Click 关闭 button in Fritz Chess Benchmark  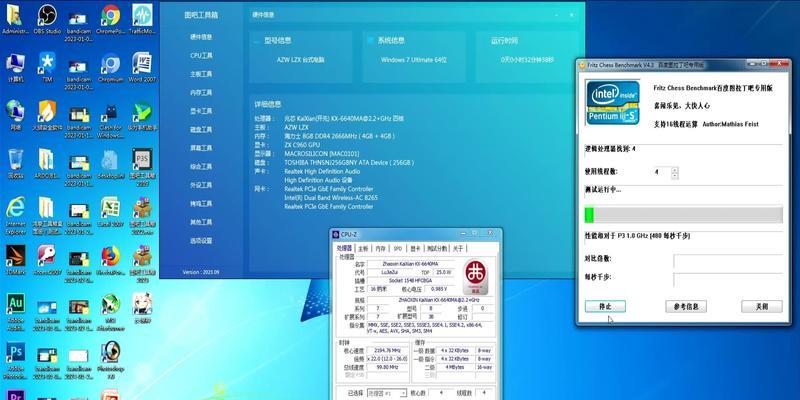pyautogui.click(x=762, y=307)
